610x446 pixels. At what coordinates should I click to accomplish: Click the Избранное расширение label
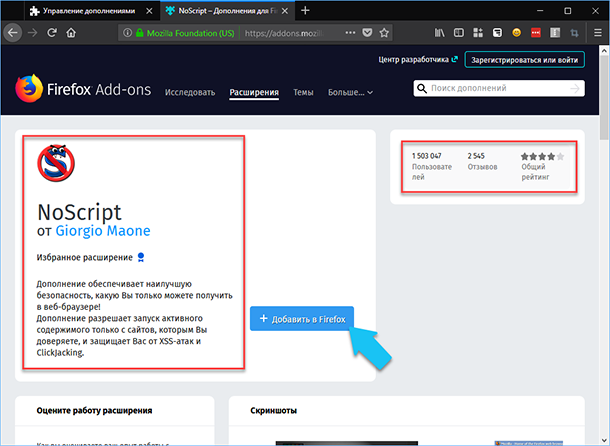84,257
